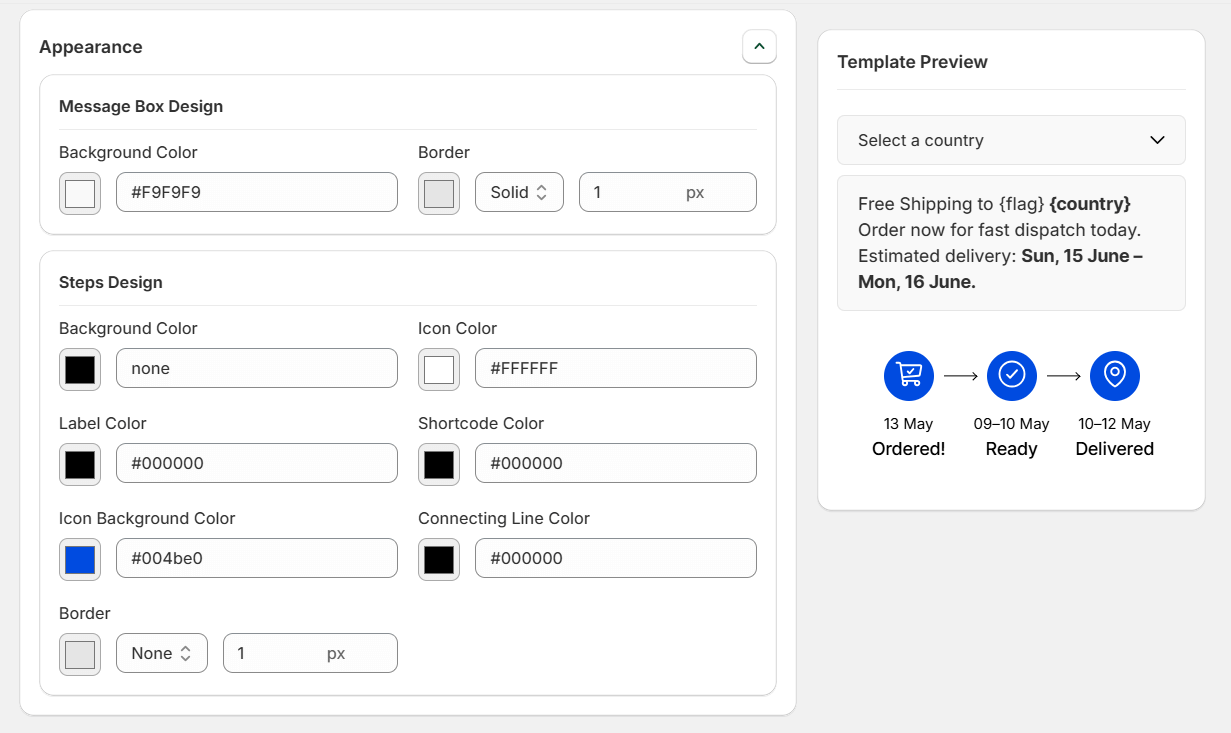The width and height of the screenshot is (1231, 733).
Task: Click the white Icon Color swatch
Action: pyautogui.click(x=438, y=369)
